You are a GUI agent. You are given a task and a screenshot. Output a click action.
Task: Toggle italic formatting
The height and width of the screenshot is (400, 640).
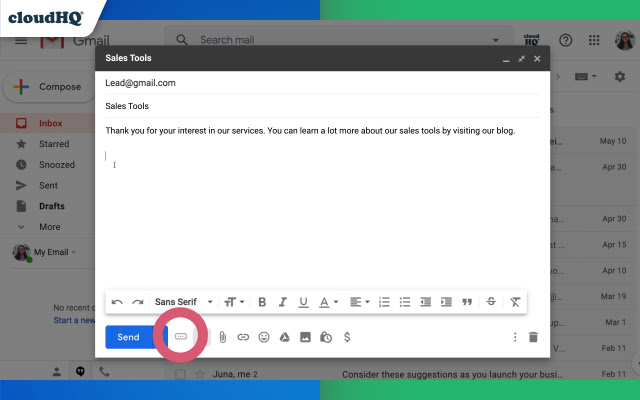[282, 302]
